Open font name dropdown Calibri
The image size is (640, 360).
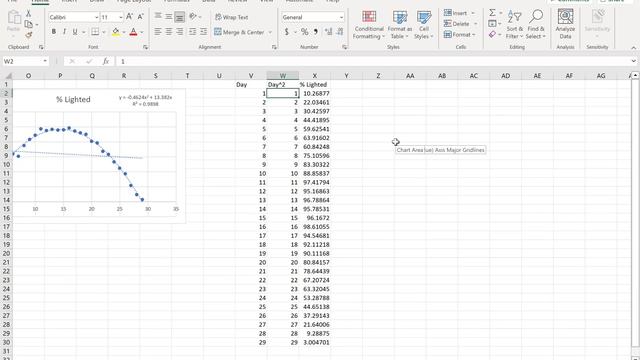96,17
